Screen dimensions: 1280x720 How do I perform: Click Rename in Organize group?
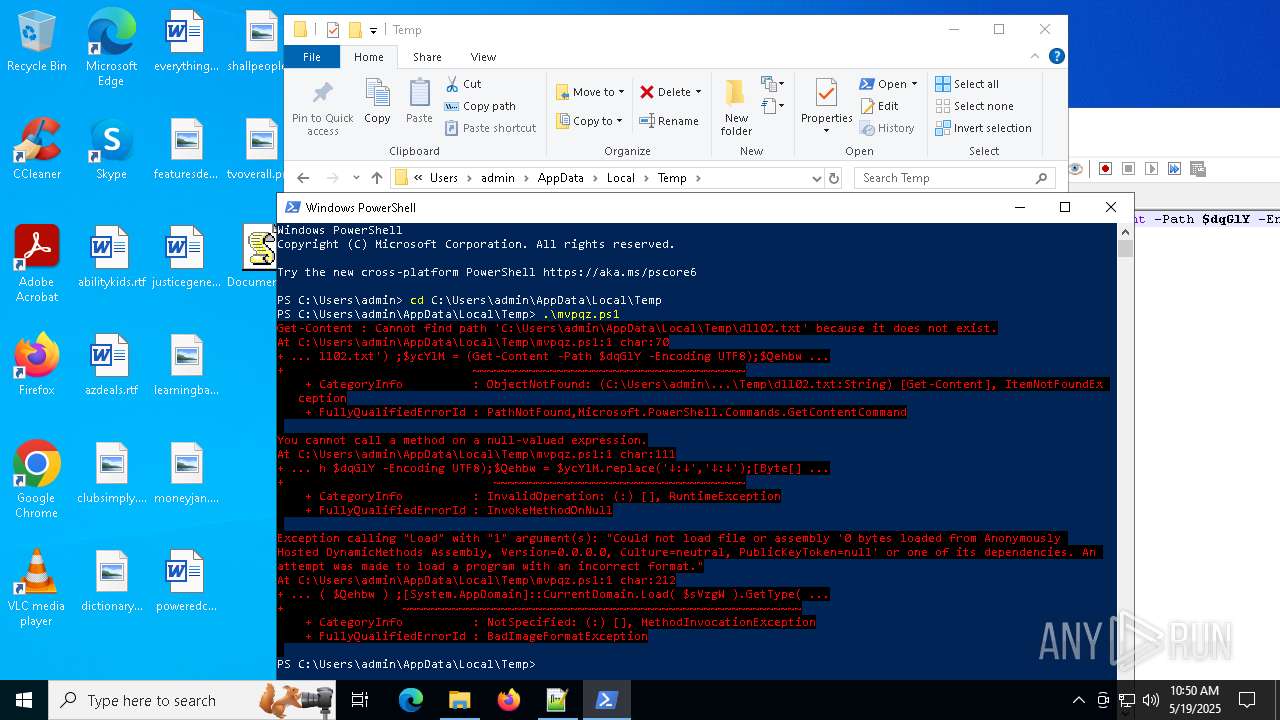[x=669, y=121]
